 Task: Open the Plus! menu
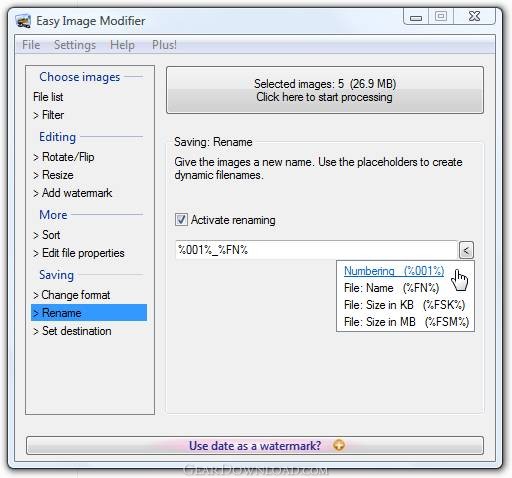(164, 45)
